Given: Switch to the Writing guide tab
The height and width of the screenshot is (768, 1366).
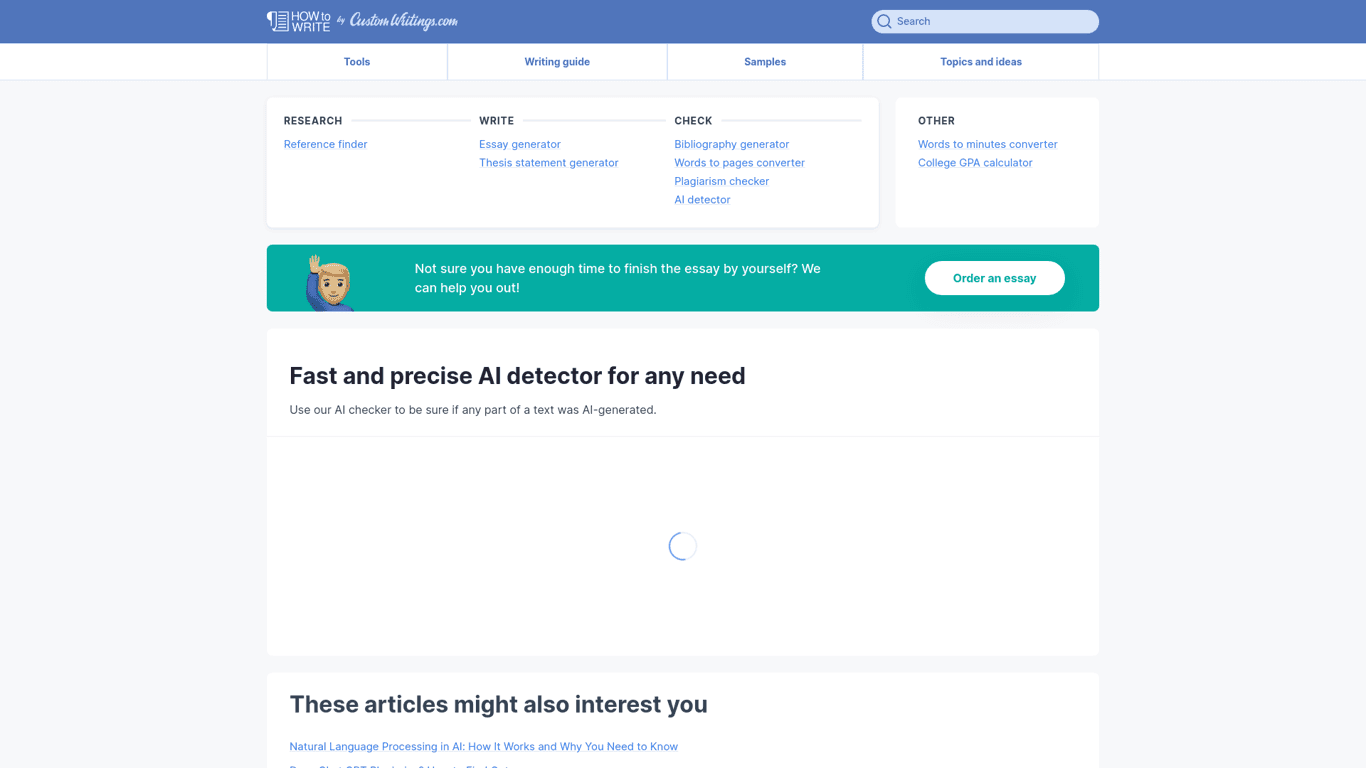Looking at the screenshot, I should 557,61.
